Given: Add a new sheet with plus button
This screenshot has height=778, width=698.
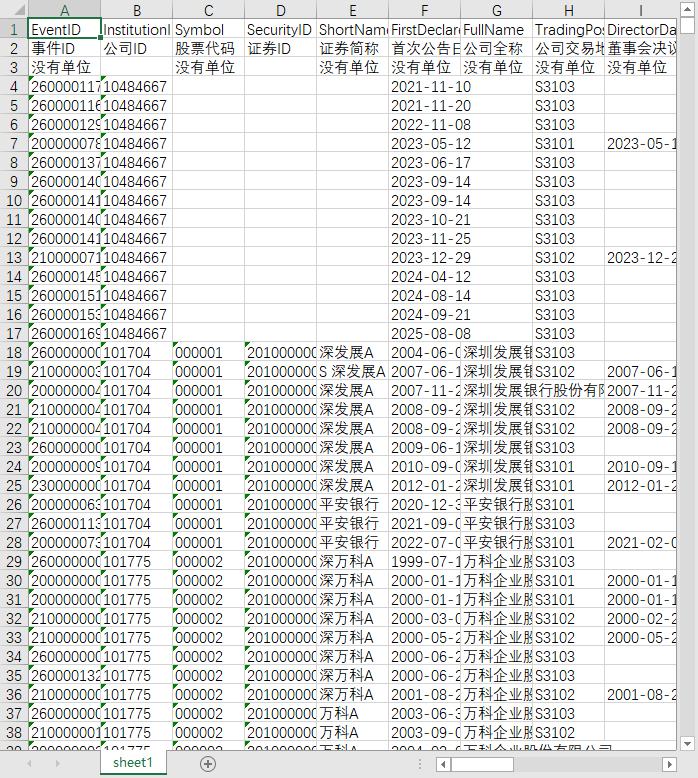Looking at the screenshot, I should click(x=208, y=764).
